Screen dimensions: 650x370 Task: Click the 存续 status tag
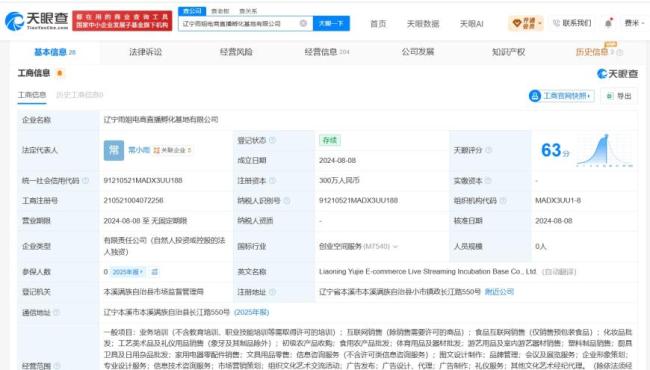330,140
